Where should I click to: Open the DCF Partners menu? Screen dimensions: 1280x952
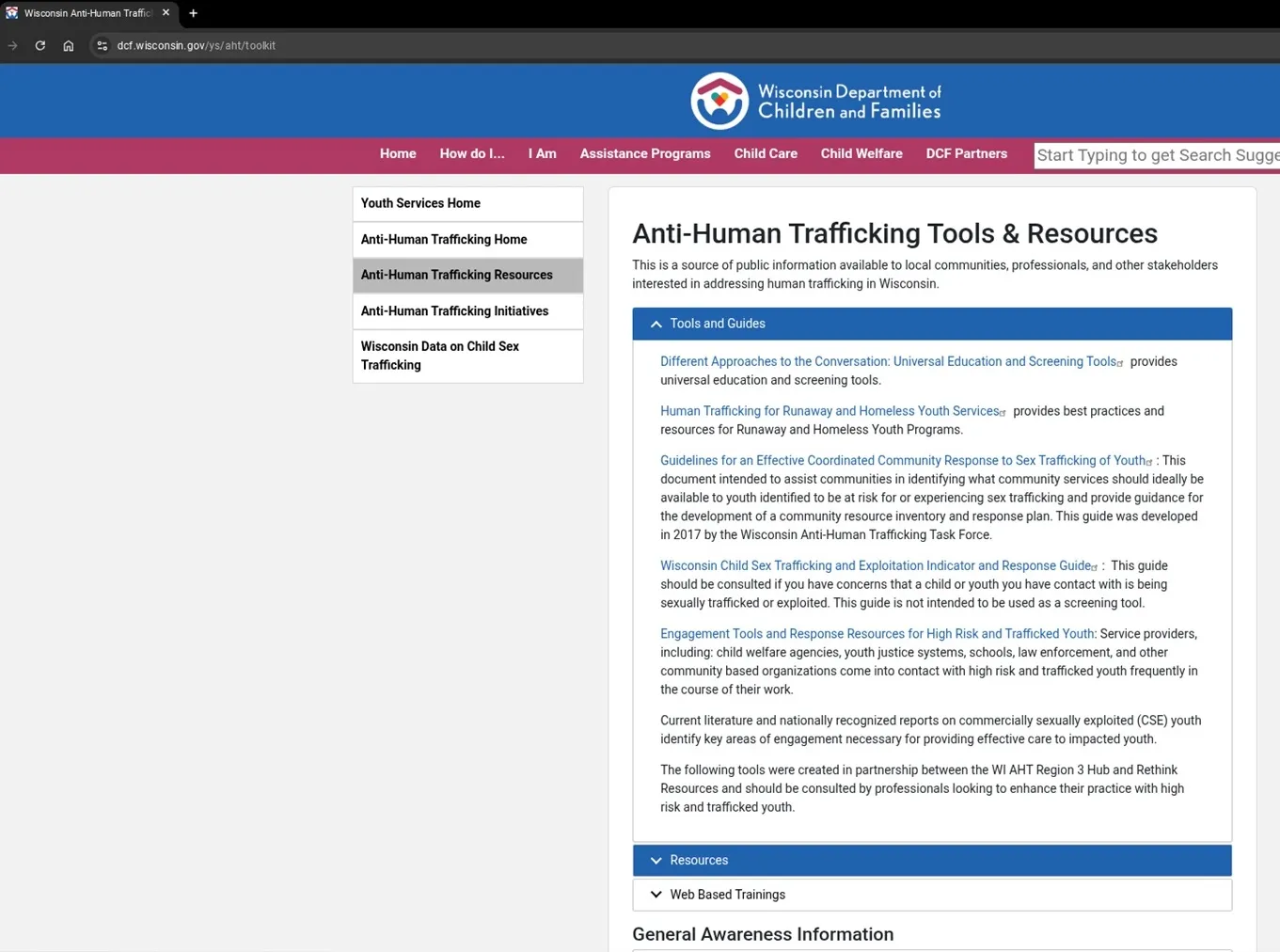[x=966, y=153]
